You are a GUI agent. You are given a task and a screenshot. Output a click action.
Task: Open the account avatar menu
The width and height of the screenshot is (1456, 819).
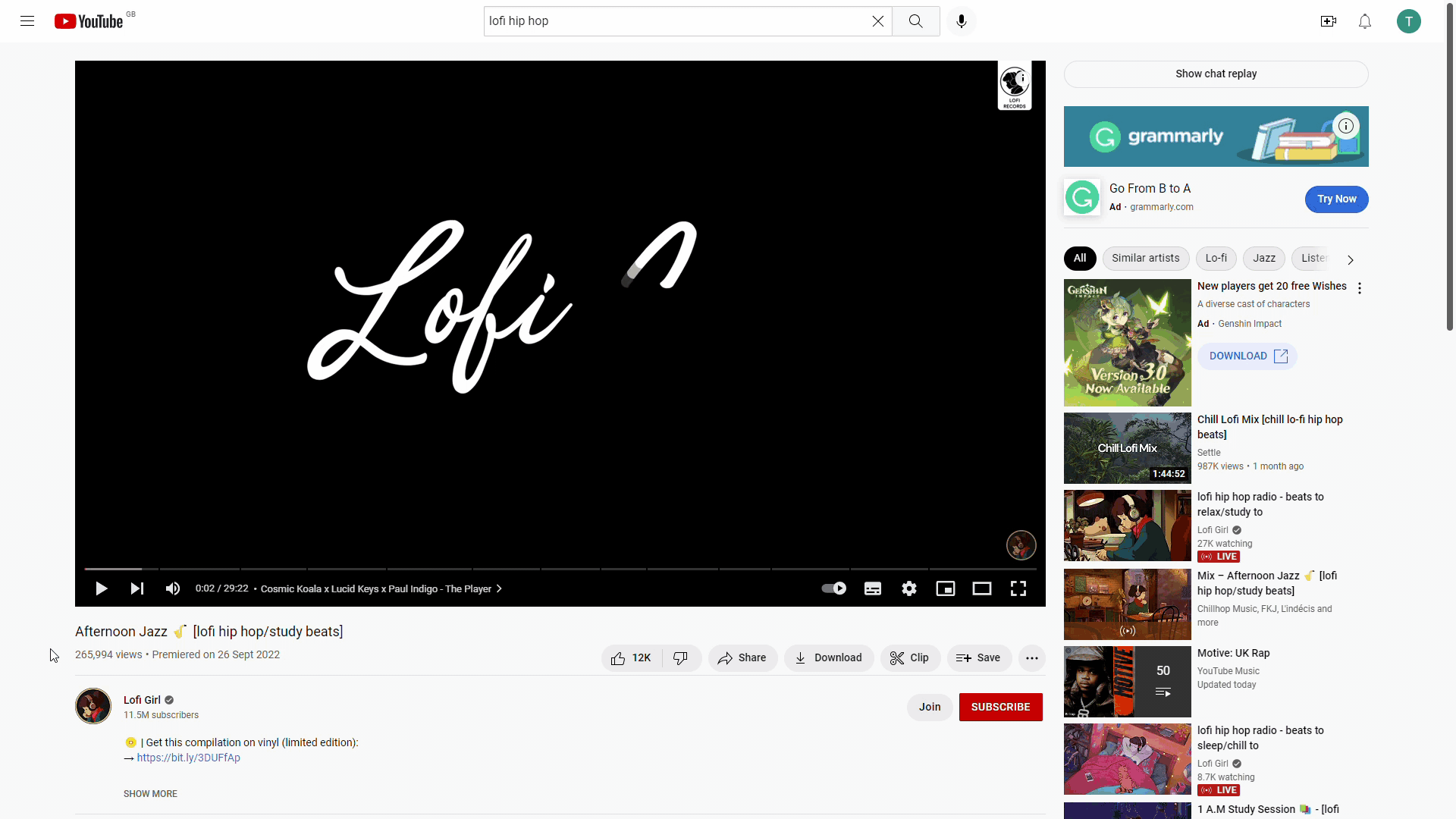1409,21
